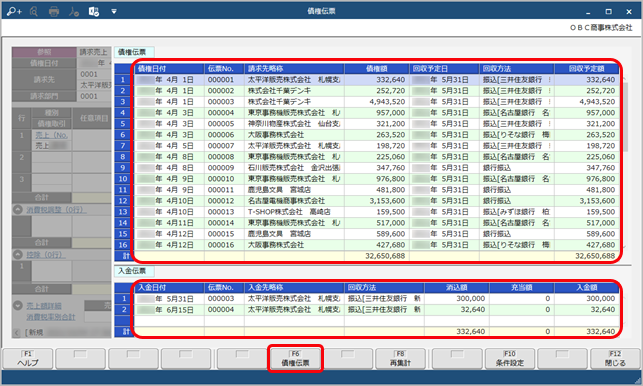Click the 000002 voucher number cell
Viewport: 643px width, 386px height.
224,91
